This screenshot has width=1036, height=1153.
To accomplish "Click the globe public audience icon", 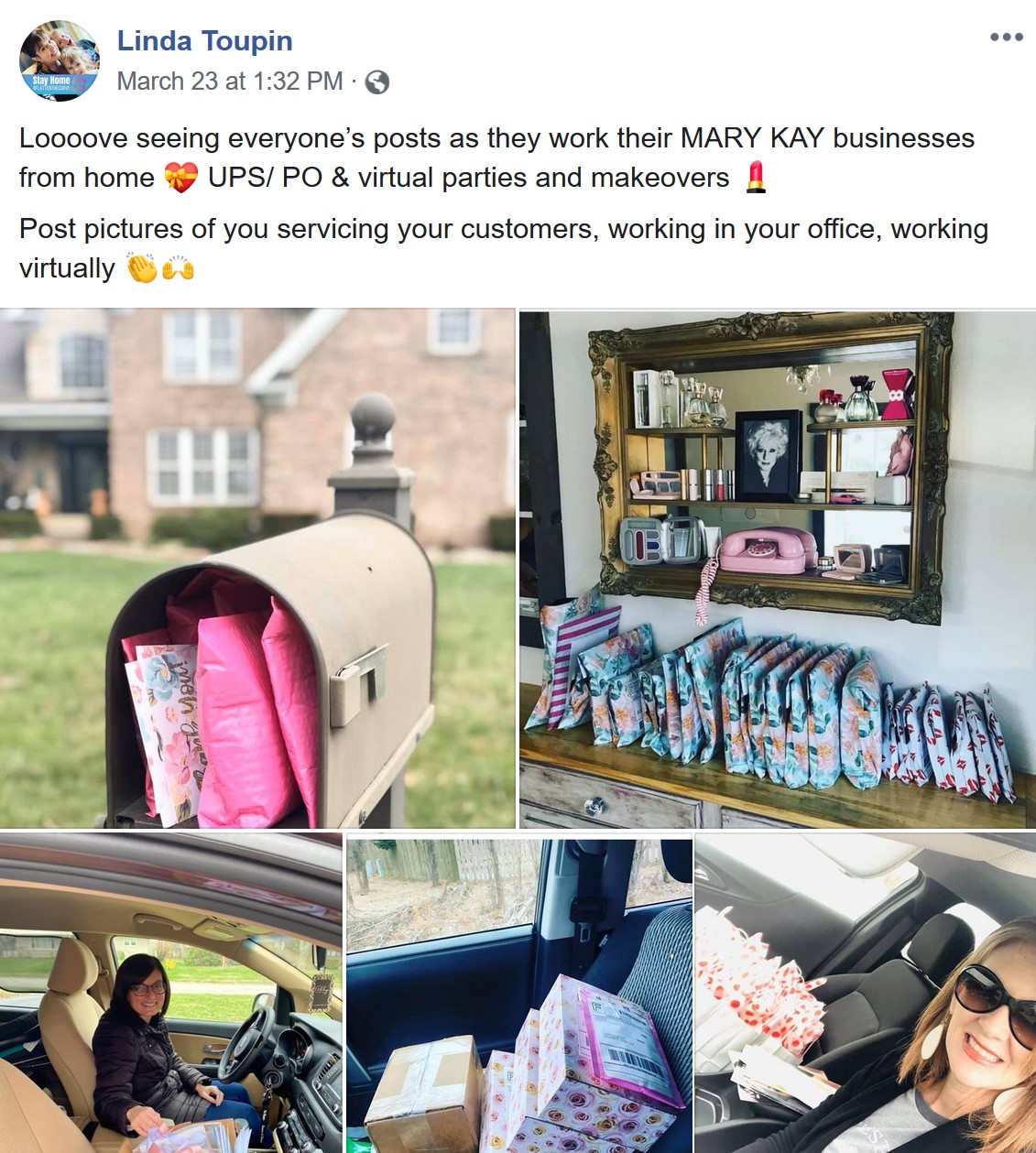I will tap(376, 82).
